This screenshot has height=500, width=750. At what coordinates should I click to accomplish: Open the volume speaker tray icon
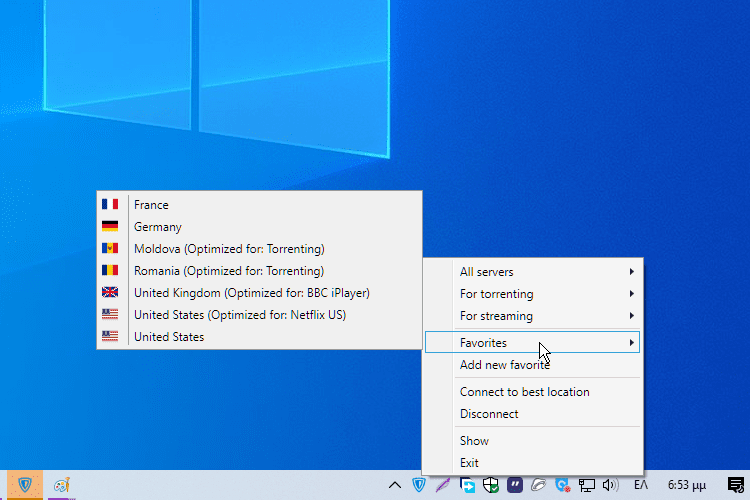pyautogui.click(x=610, y=485)
